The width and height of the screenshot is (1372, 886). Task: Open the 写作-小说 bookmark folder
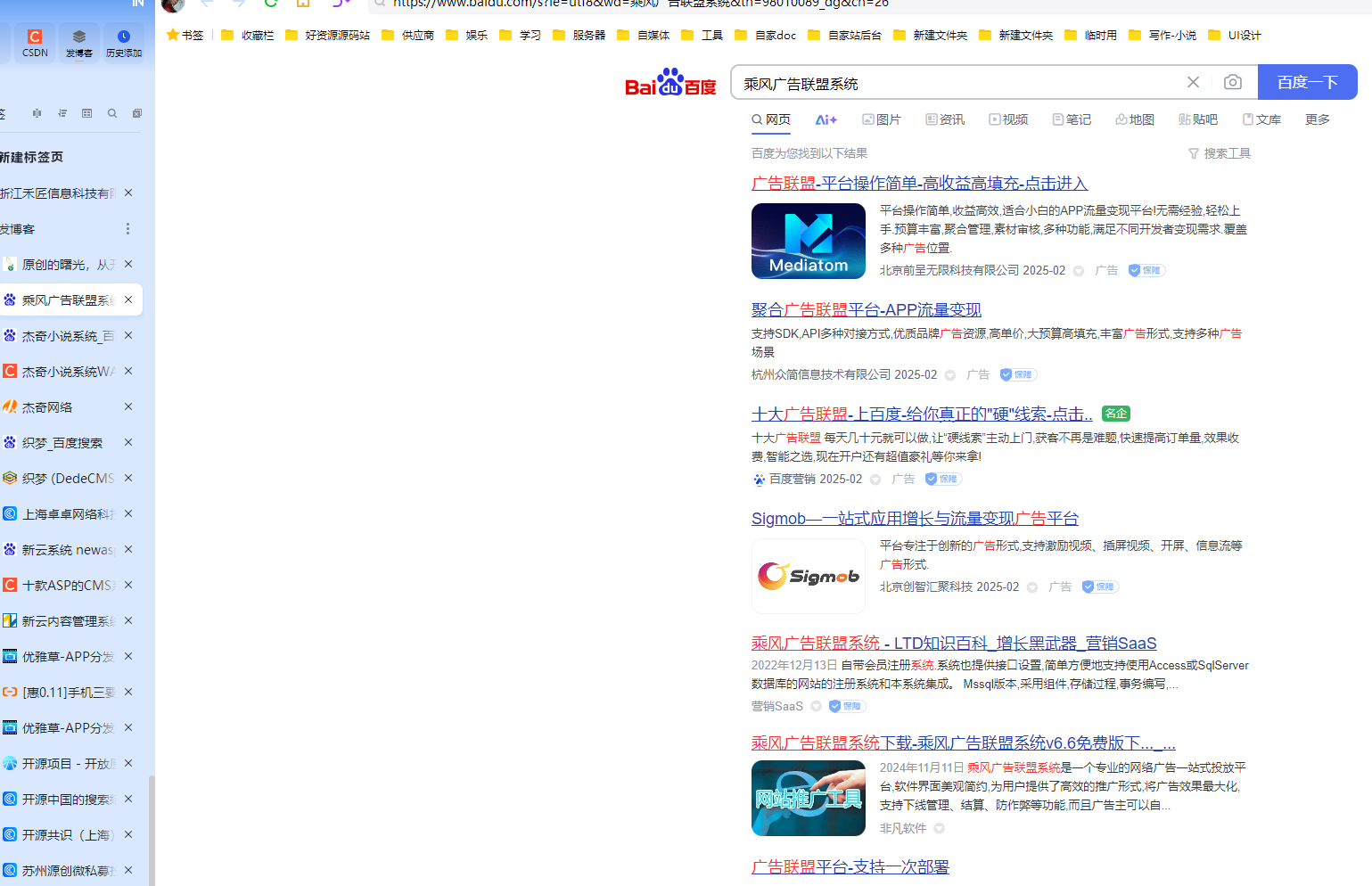tap(1163, 35)
